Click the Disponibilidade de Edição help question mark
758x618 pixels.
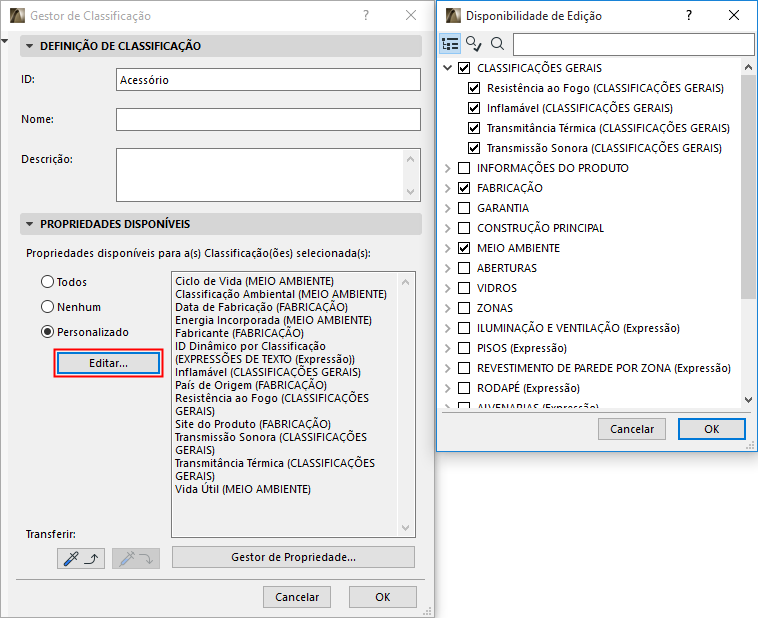[x=689, y=15]
